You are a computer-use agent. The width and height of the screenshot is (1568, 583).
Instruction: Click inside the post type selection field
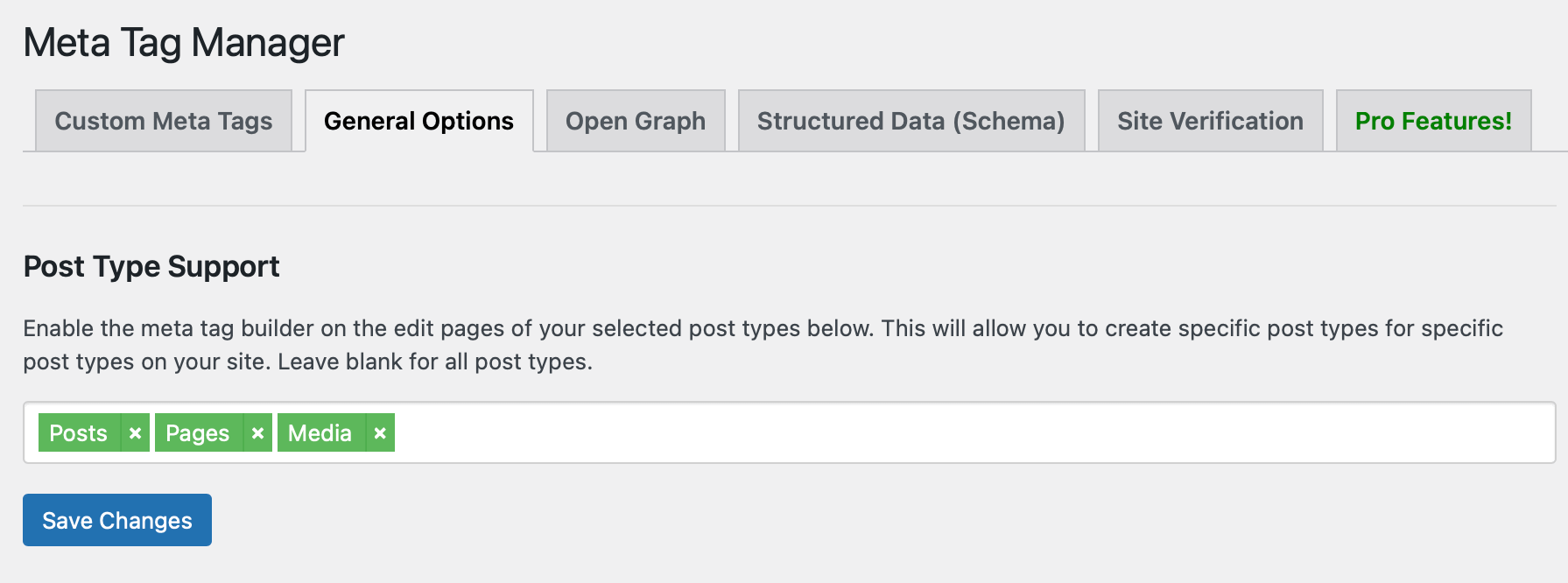coord(788,432)
